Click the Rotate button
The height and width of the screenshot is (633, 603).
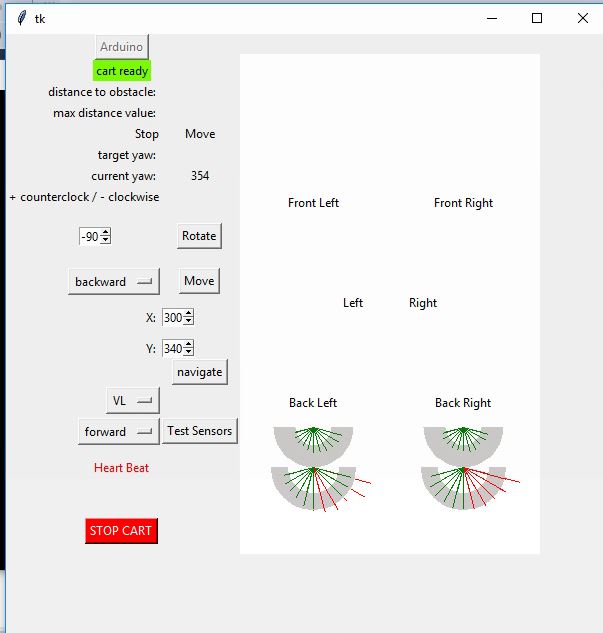pos(199,236)
